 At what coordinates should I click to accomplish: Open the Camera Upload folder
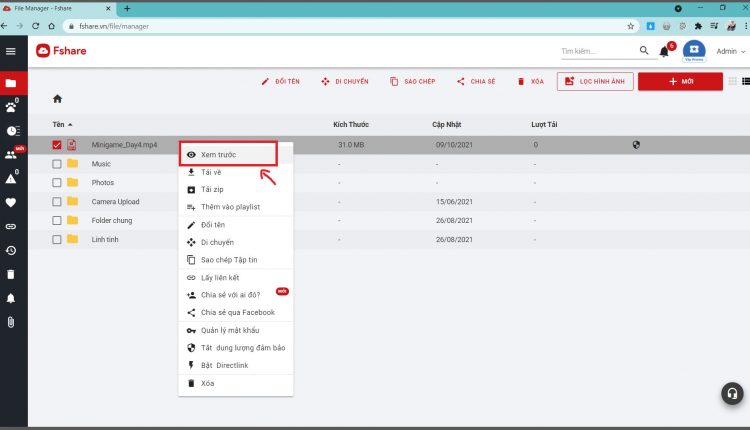pos(115,202)
